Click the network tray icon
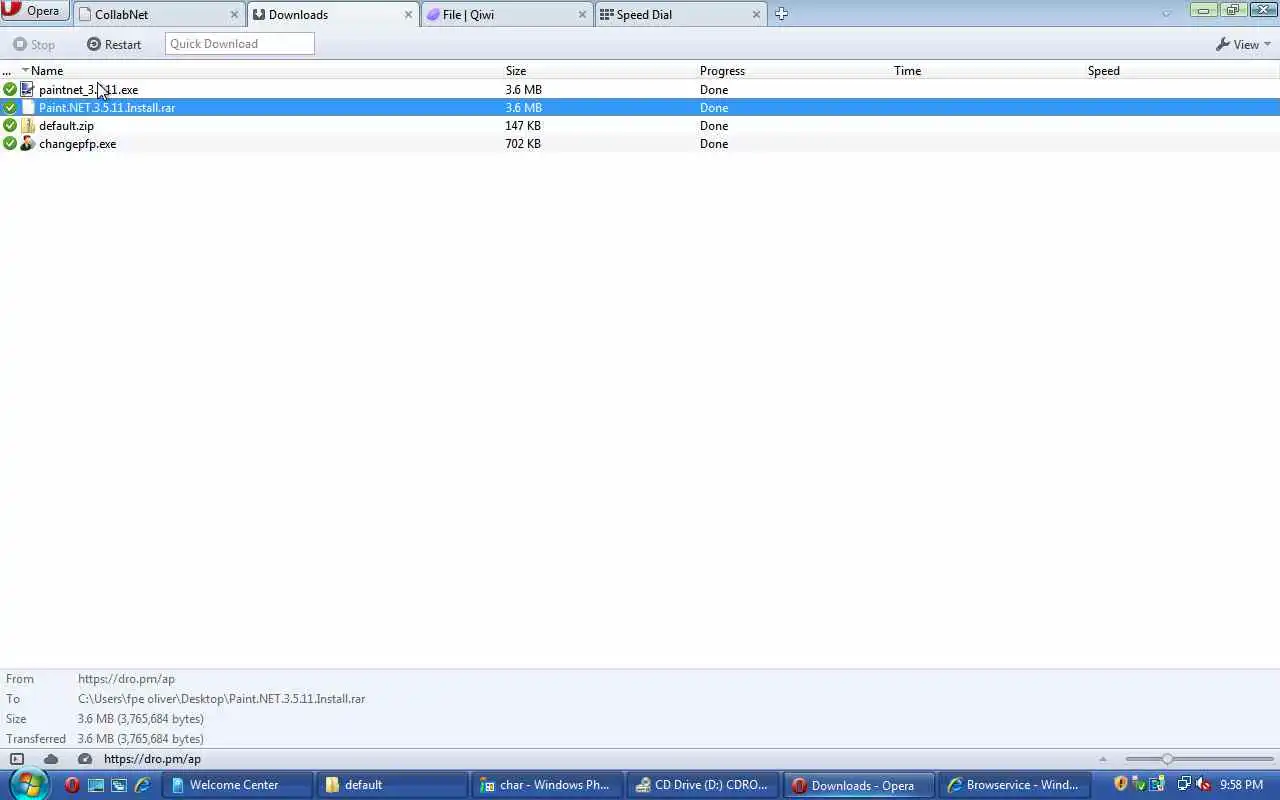Image resolution: width=1280 pixels, height=800 pixels. [x=1185, y=785]
